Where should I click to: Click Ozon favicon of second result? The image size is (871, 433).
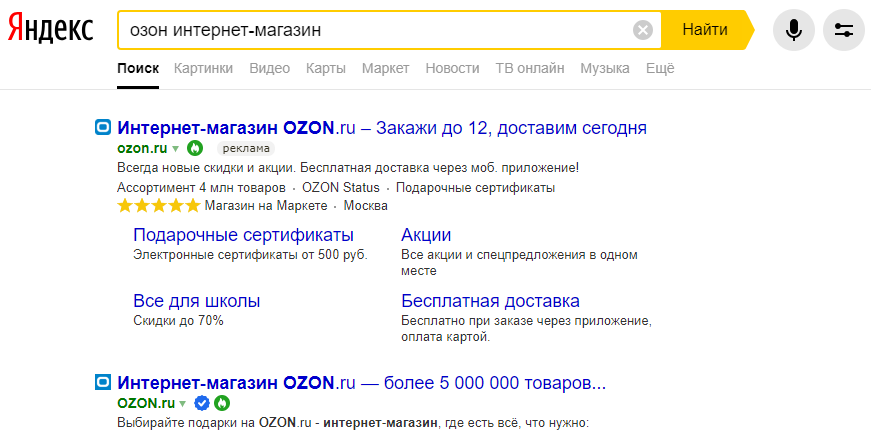[x=102, y=383]
